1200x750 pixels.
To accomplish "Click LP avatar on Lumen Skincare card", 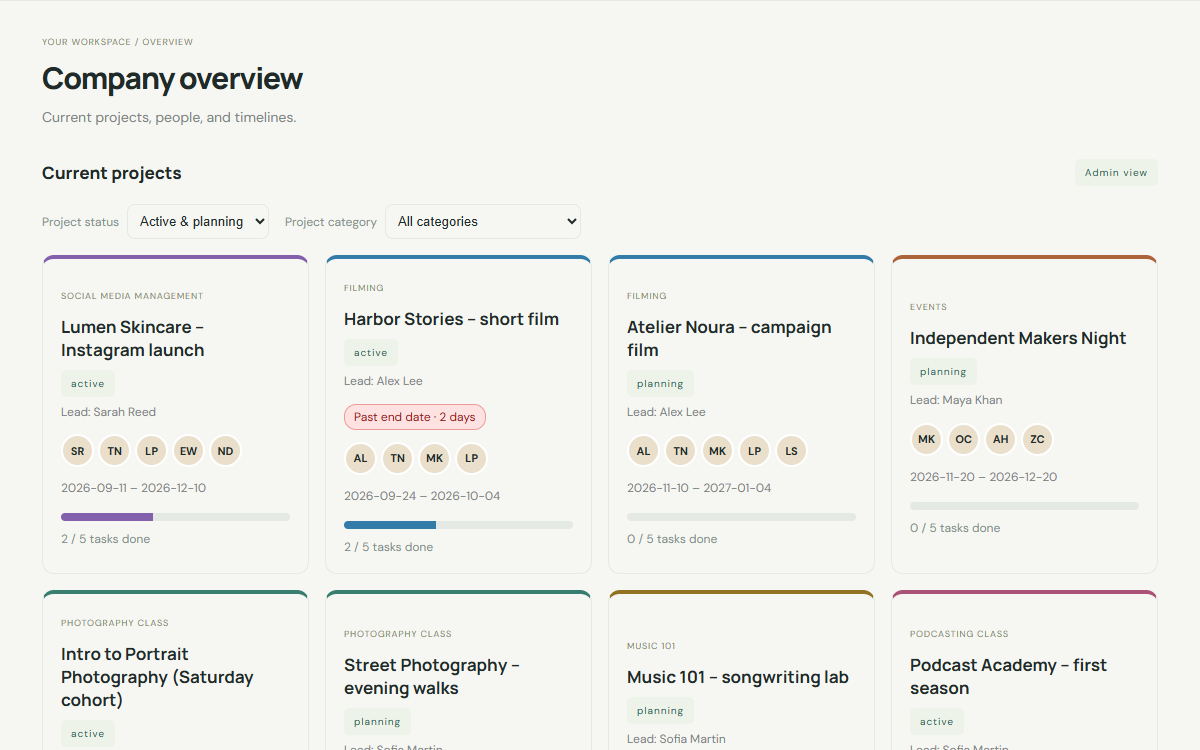I will 152,451.
